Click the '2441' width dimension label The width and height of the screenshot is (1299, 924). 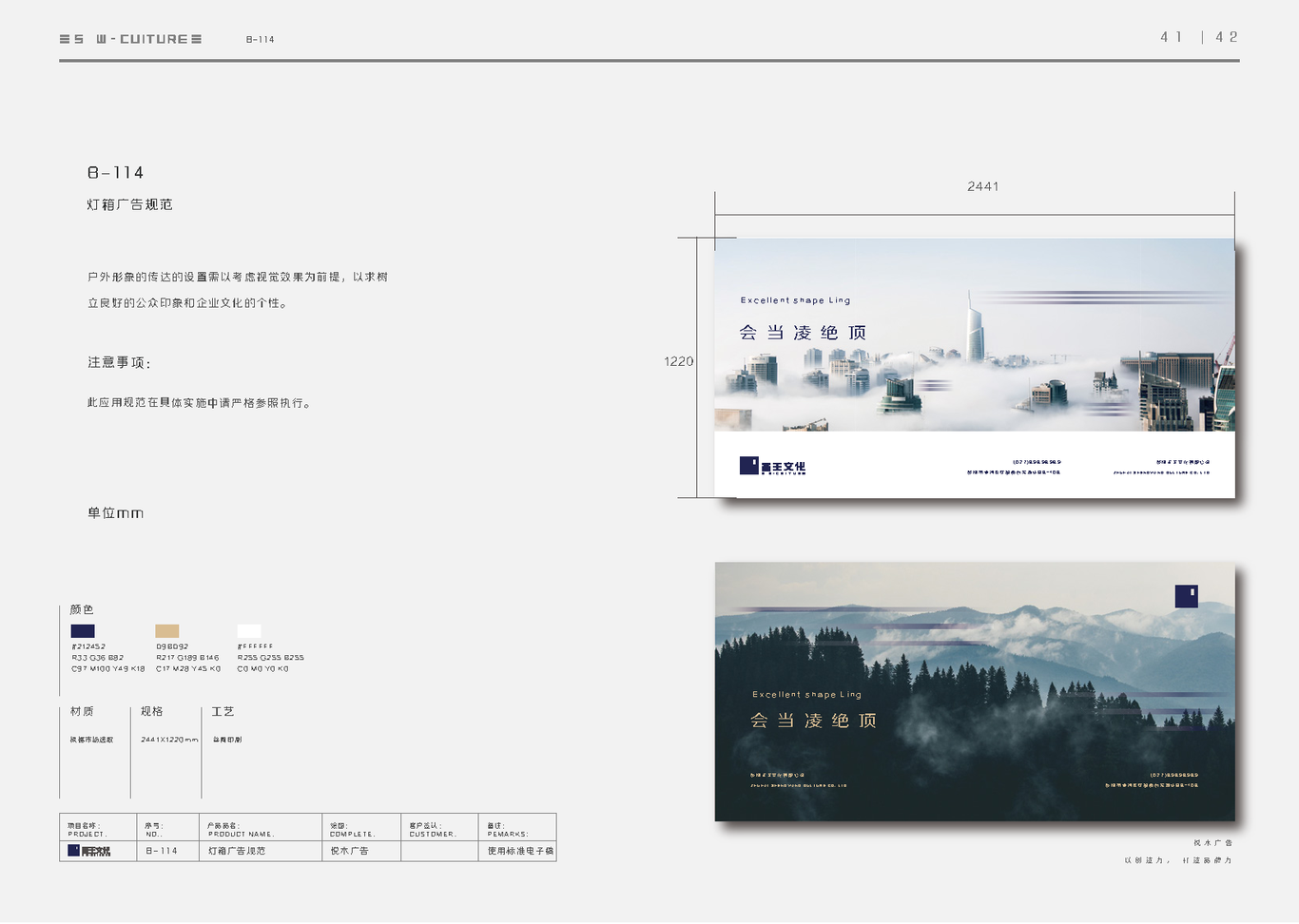(983, 186)
